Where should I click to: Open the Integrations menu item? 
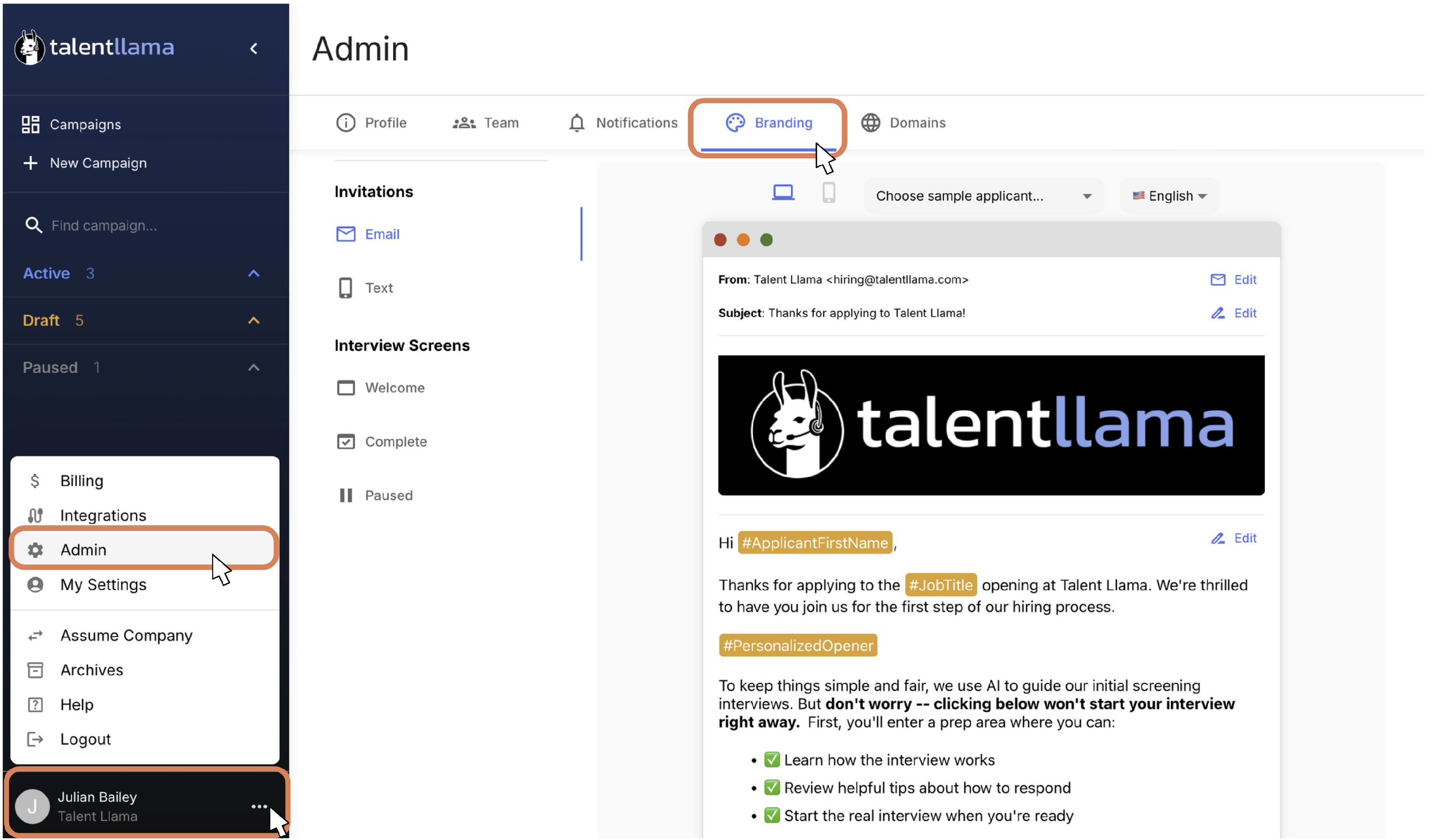coord(103,515)
